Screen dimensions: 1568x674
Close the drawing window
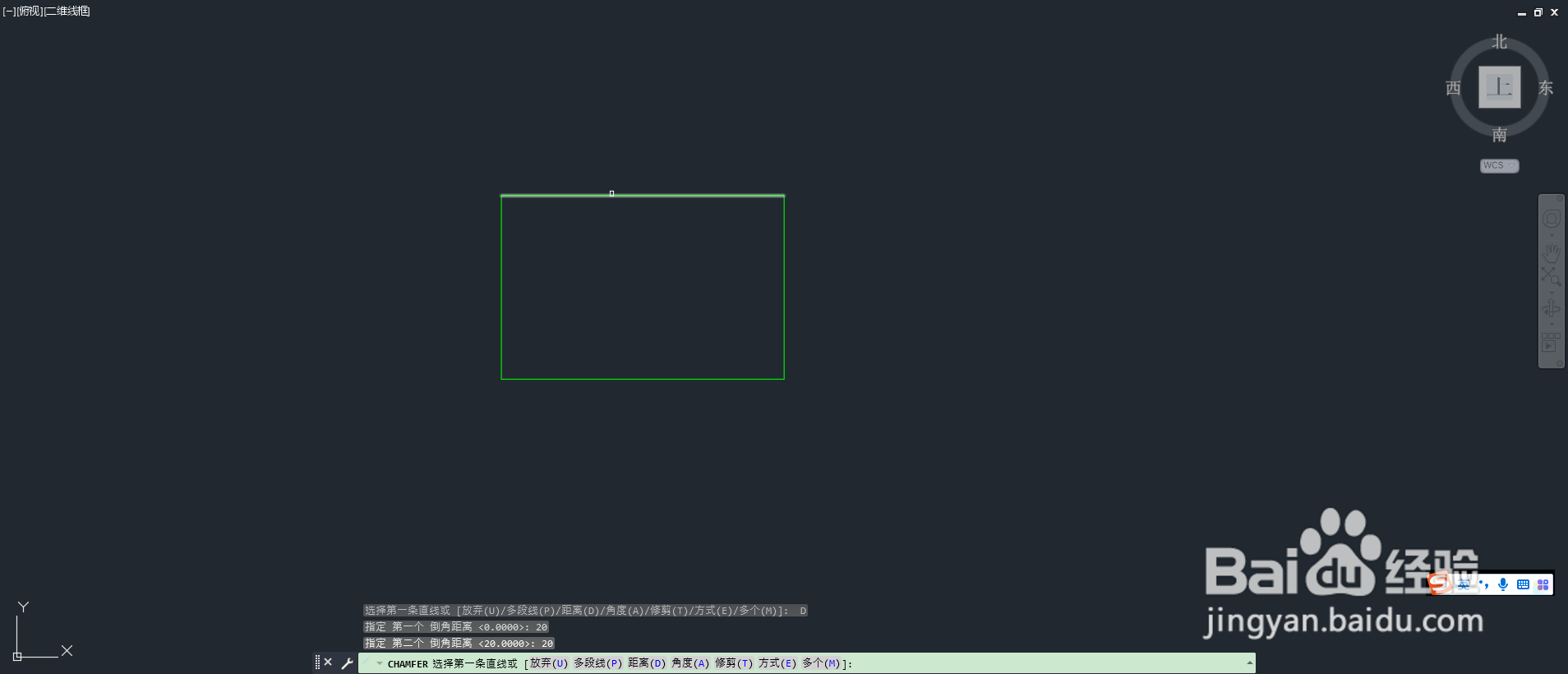pos(1554,12)
